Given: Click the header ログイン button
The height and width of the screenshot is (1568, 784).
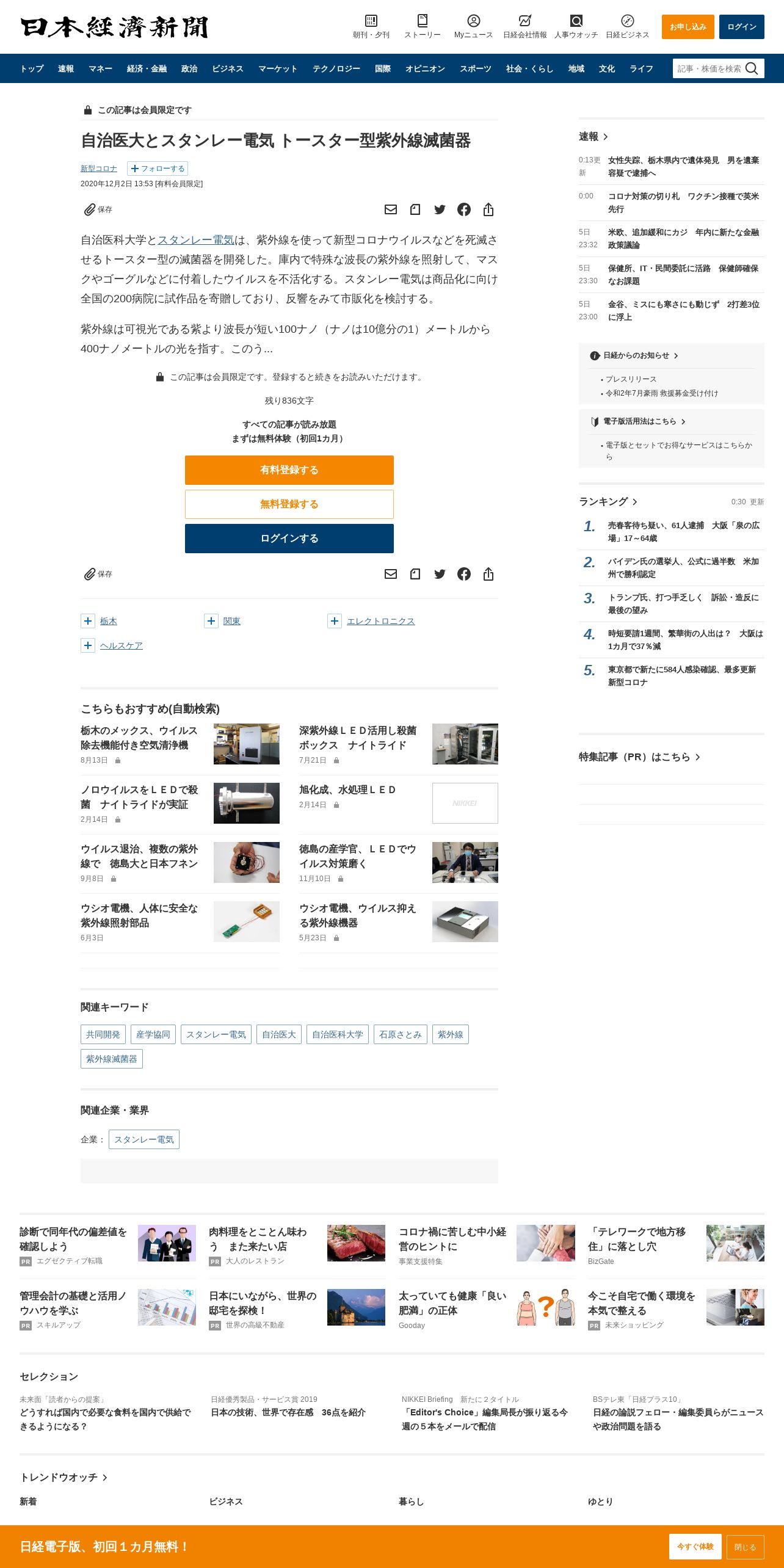Looking at the screenshot, I should click(x=742, y=27).
